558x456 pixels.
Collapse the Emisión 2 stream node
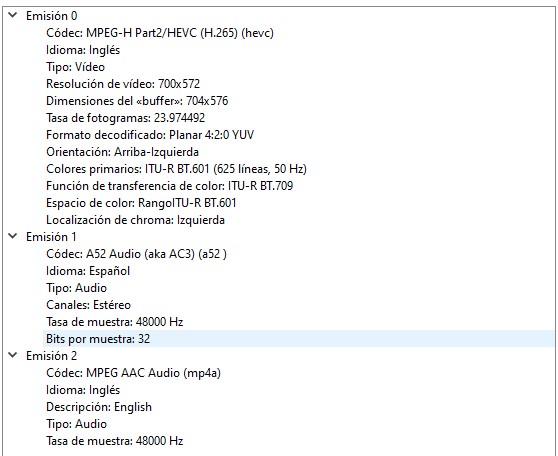tap(13, 355)
